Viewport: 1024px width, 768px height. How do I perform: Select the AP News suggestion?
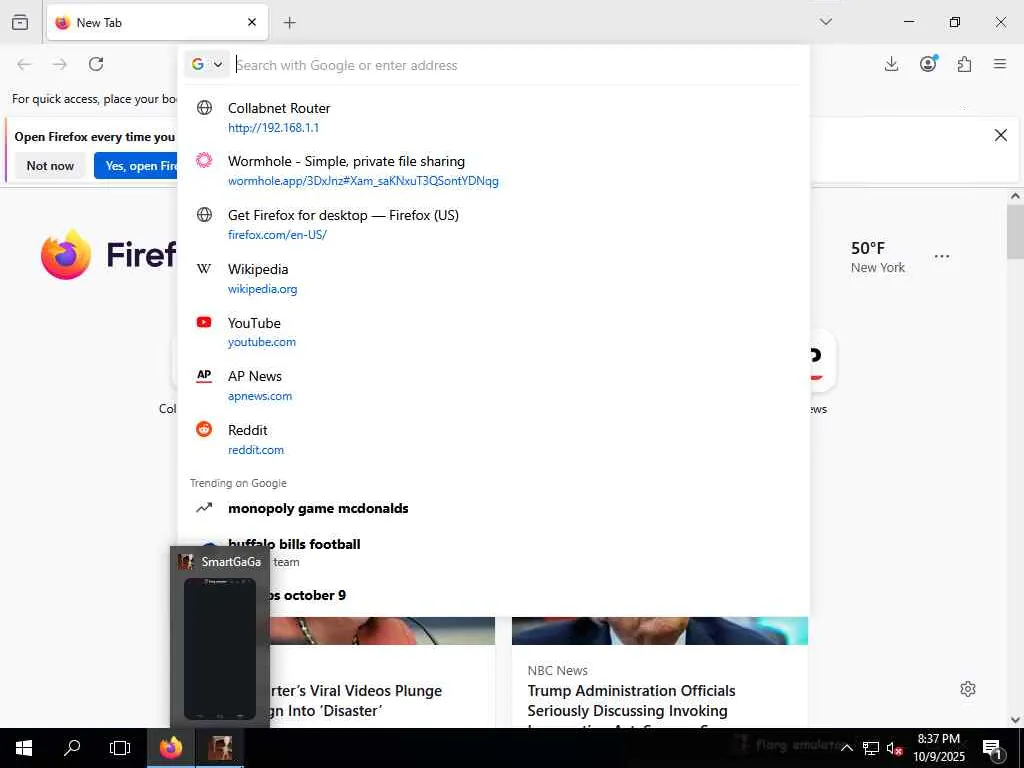coord(494,385)
